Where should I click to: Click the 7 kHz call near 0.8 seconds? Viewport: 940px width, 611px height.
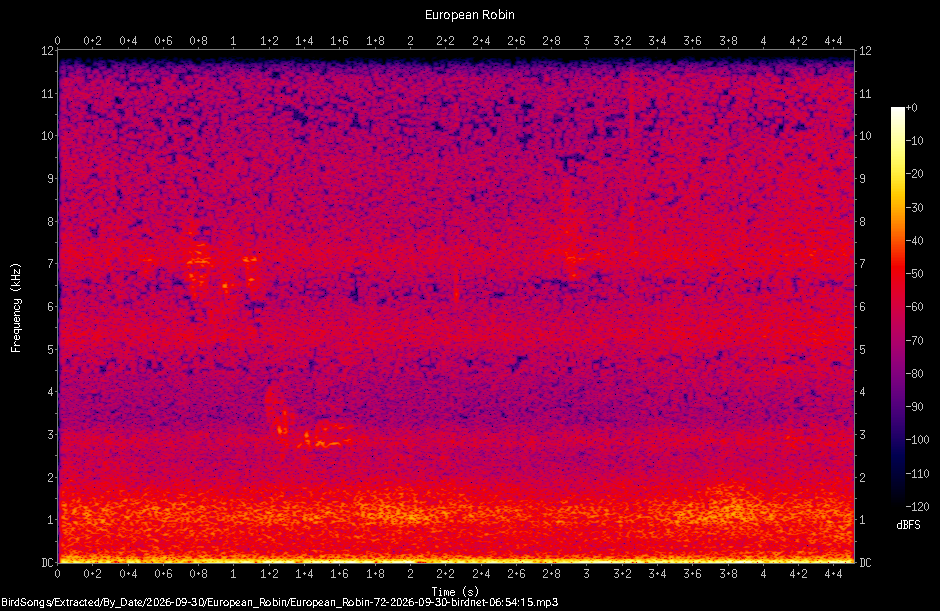pyautogui.click(x=198, y=260)
